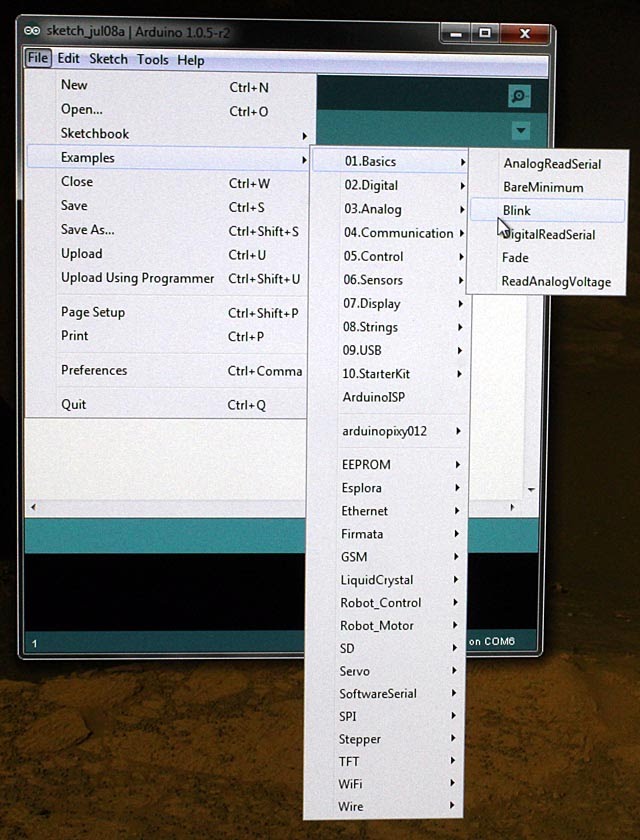Viewport: 640px width, 840px height.
Task: Open the Serial Monitor magnifier icon
Action: (x=519, y=96)
